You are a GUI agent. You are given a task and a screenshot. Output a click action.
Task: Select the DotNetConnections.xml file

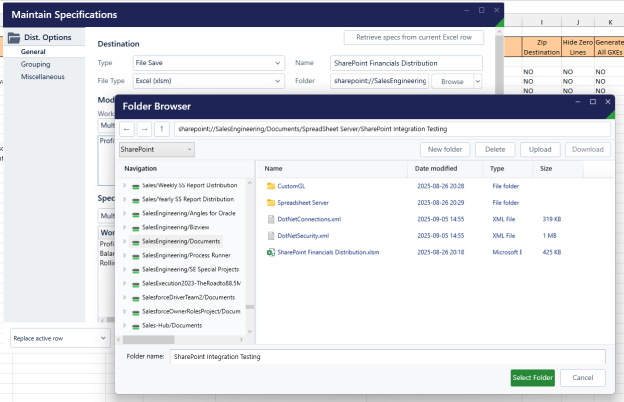click(312, 218)
